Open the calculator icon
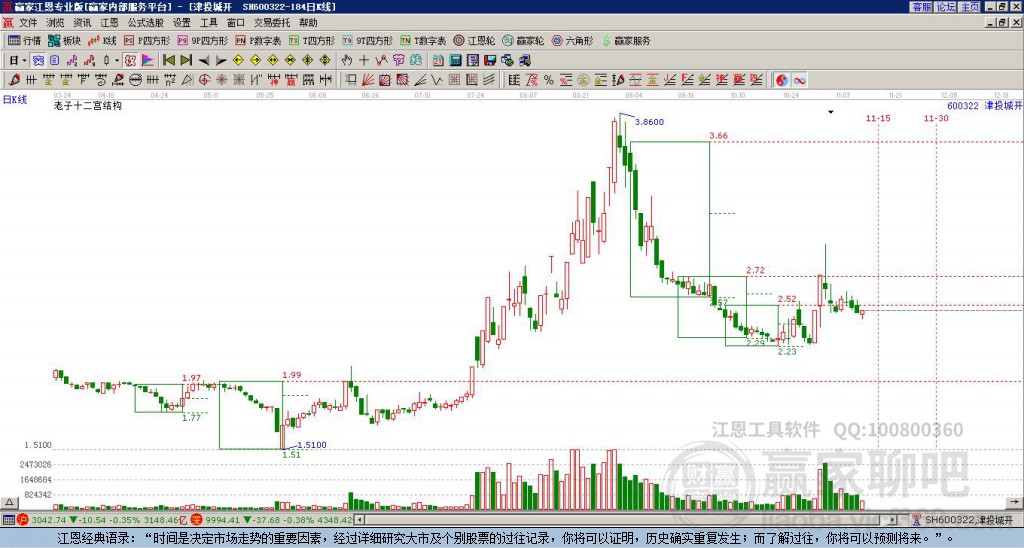1024x548 pixels. (x=455, y=61)
